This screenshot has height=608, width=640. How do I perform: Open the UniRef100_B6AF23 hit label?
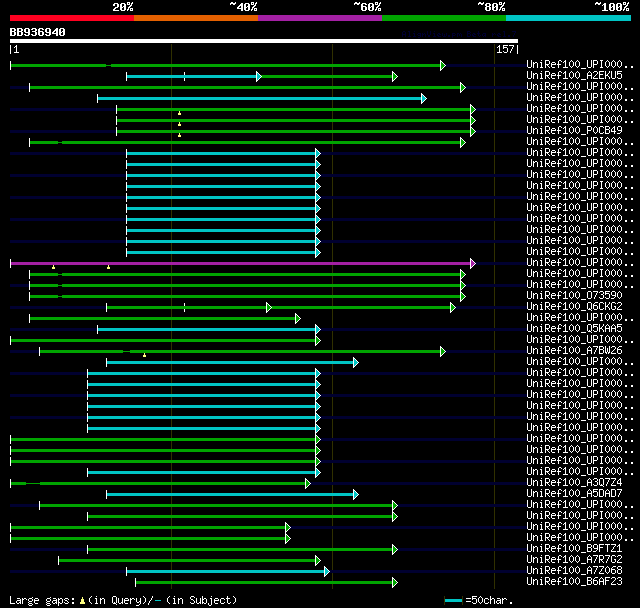click(x=574, y=581)
